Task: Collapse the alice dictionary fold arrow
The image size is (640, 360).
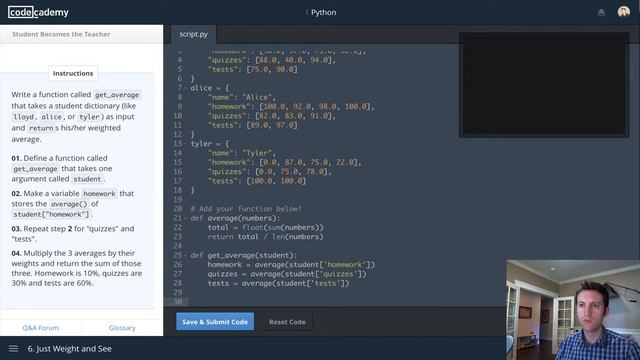Action: click(186, 88)
